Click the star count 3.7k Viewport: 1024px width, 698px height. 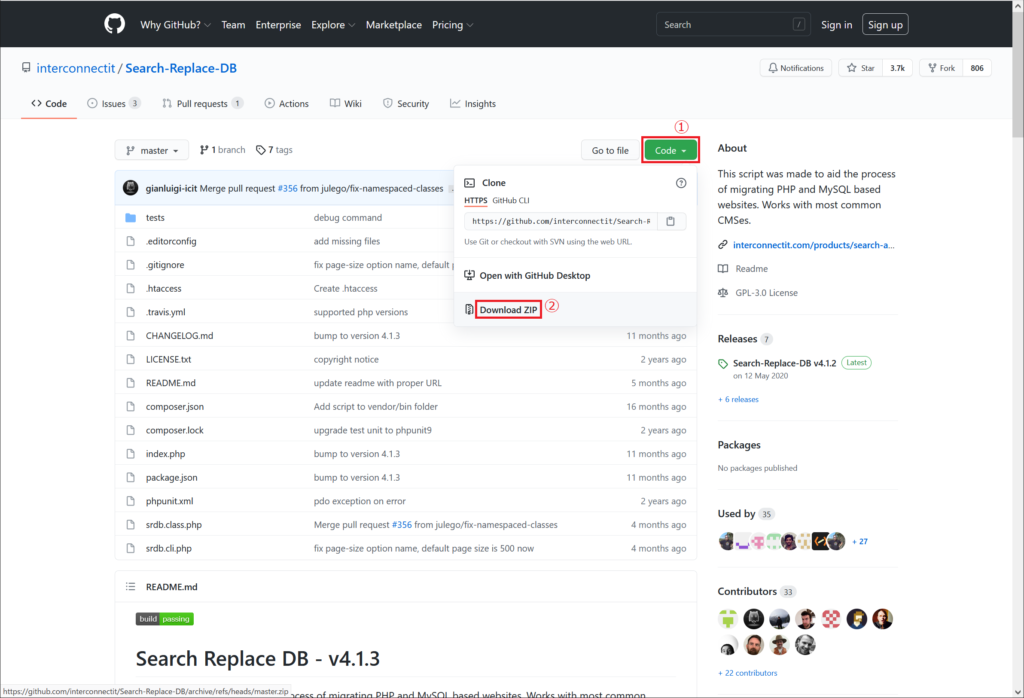tap(898, 68)
